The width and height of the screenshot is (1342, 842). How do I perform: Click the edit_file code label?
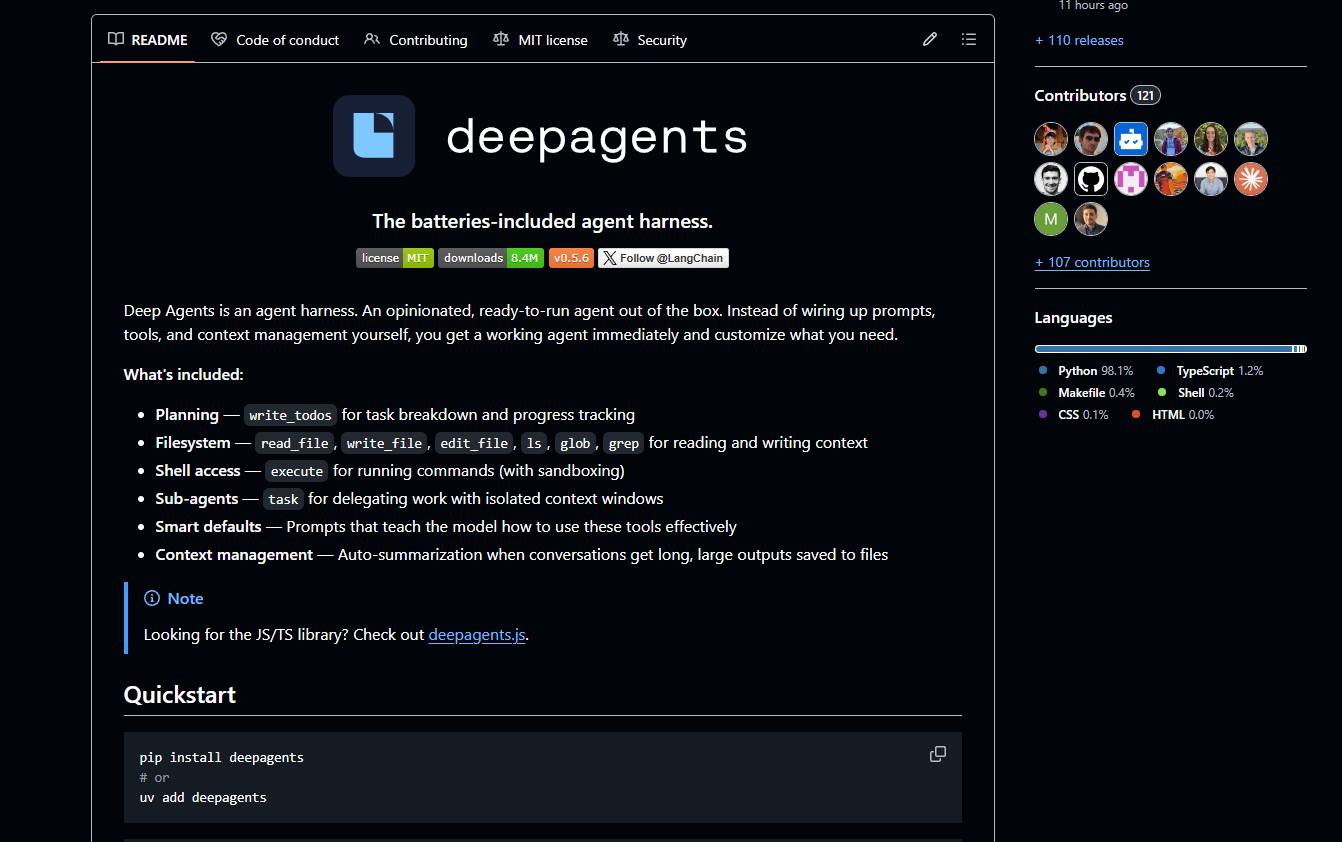pyautogui.click(x=474, y=443)
